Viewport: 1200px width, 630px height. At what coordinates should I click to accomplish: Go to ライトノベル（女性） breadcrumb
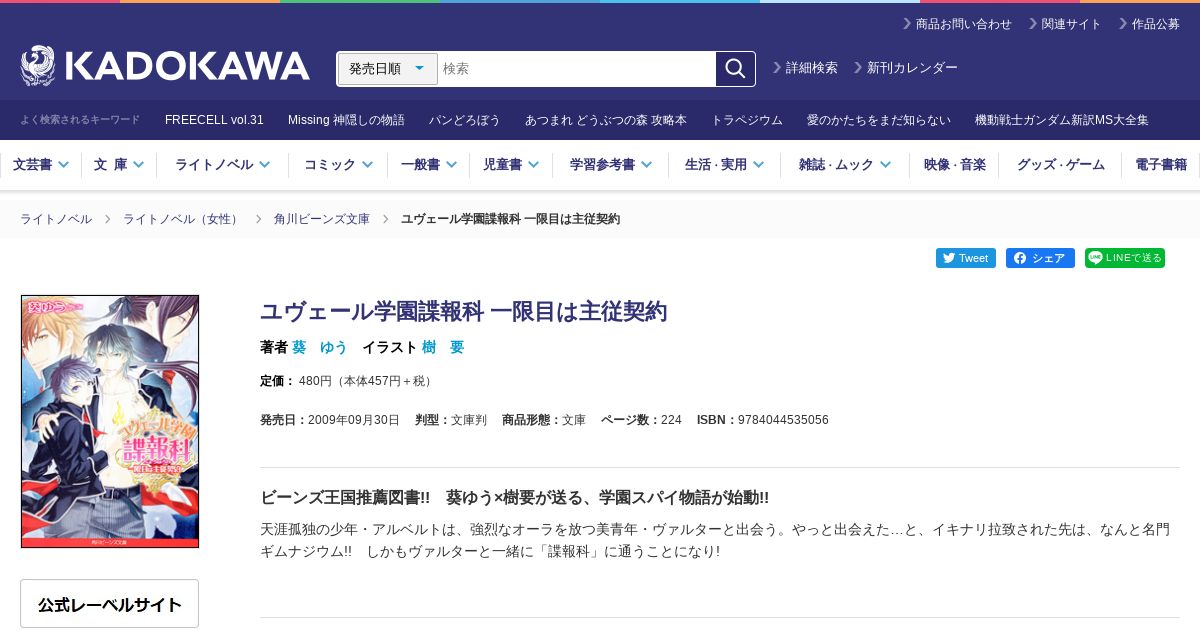tap(183, 219)
